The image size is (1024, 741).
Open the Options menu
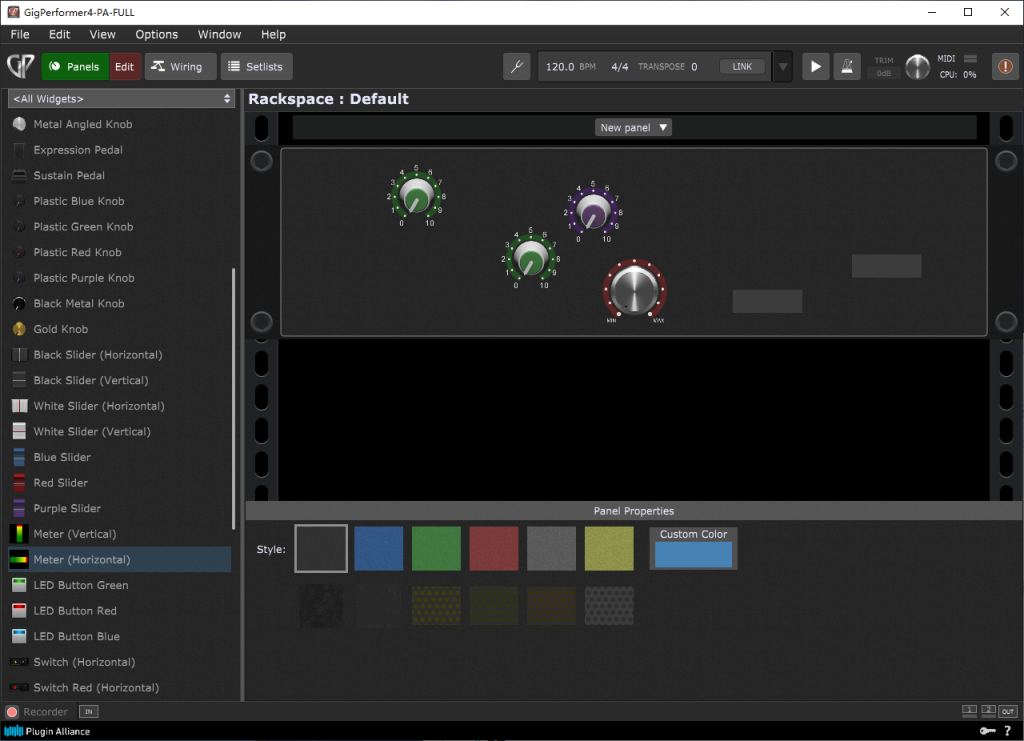[x=156, y=34]
